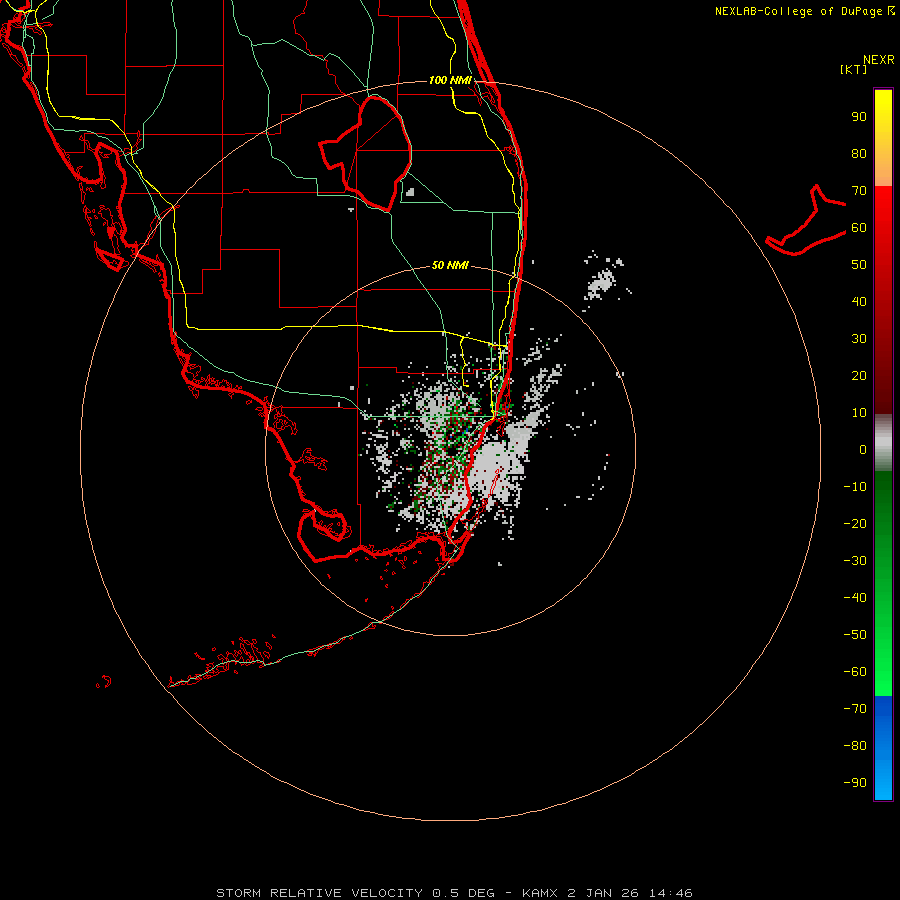Click the -90 value on the velocity scale
The image size is (900, 900).
855,782
